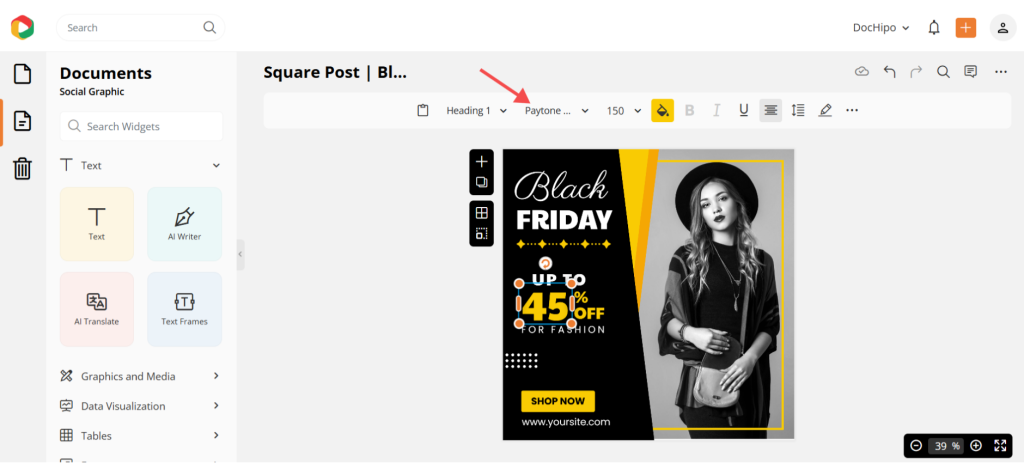This screenshot has height=463, width=1024.
Task: Open the notifications bell
Action: pos(935,27)
